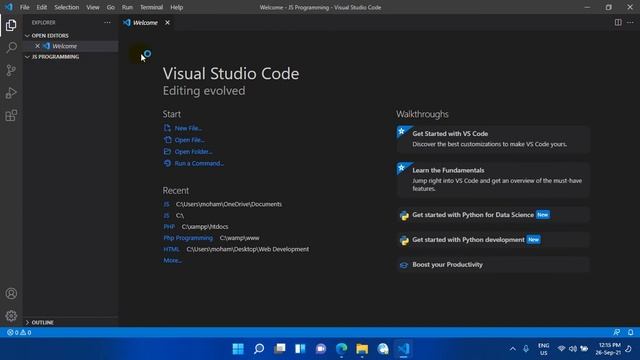Open the Run and Debug view
The height and width of the screenshot is (360, 640).
(x=11, y=93)
